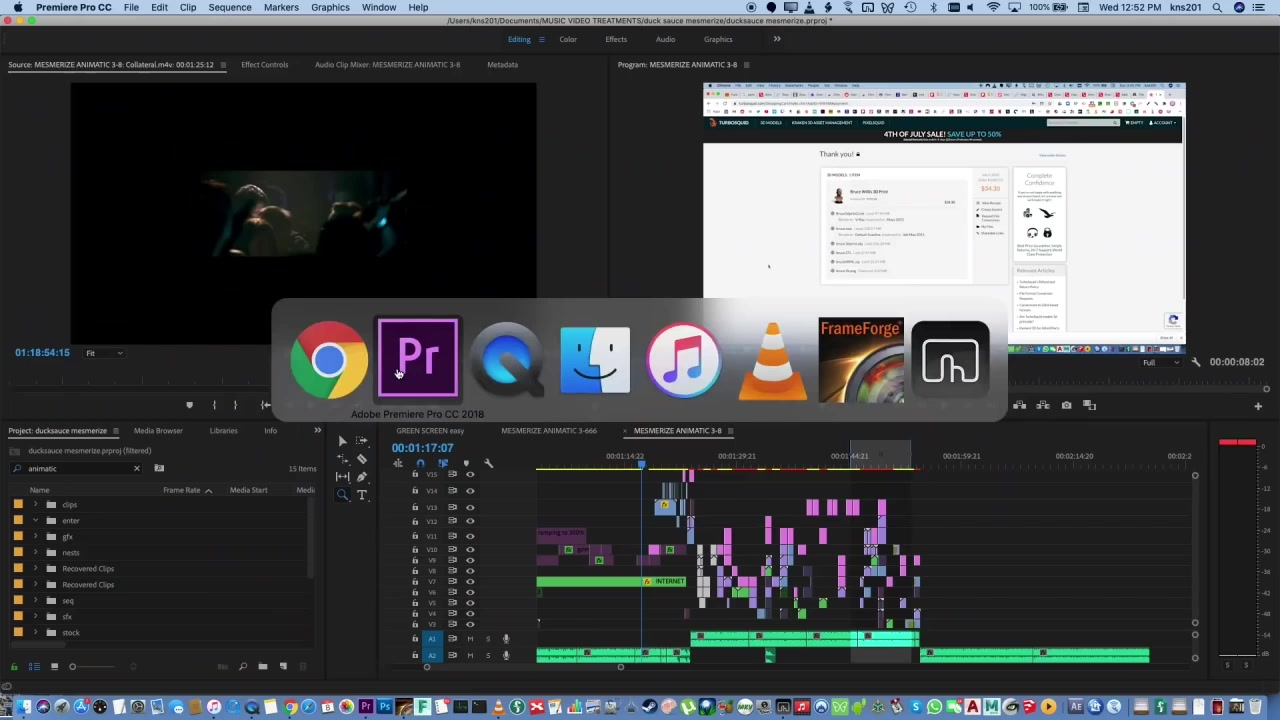Toggle V15 track output eye
This screenshot has height=720, width=1280.
470,475
